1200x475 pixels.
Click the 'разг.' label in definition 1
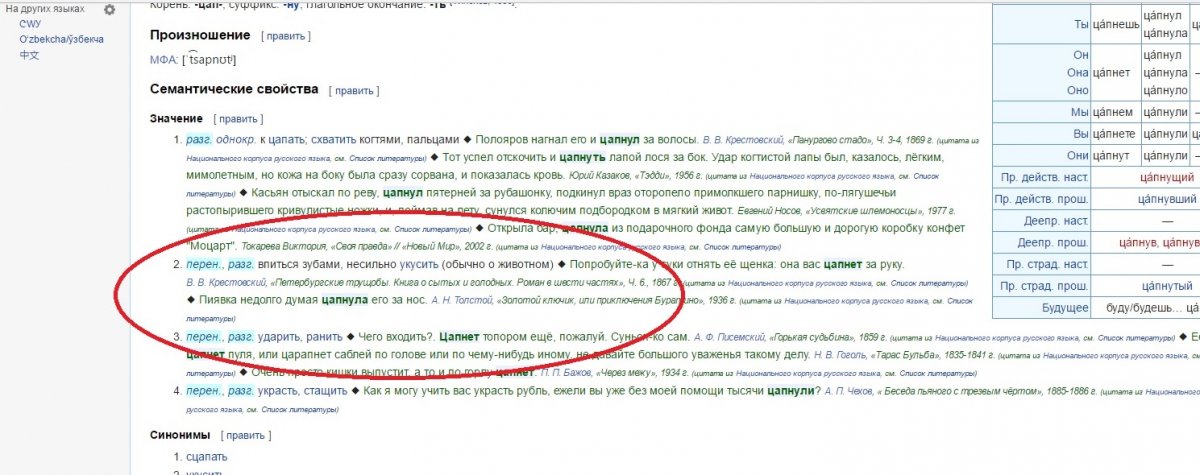point(199,139)
